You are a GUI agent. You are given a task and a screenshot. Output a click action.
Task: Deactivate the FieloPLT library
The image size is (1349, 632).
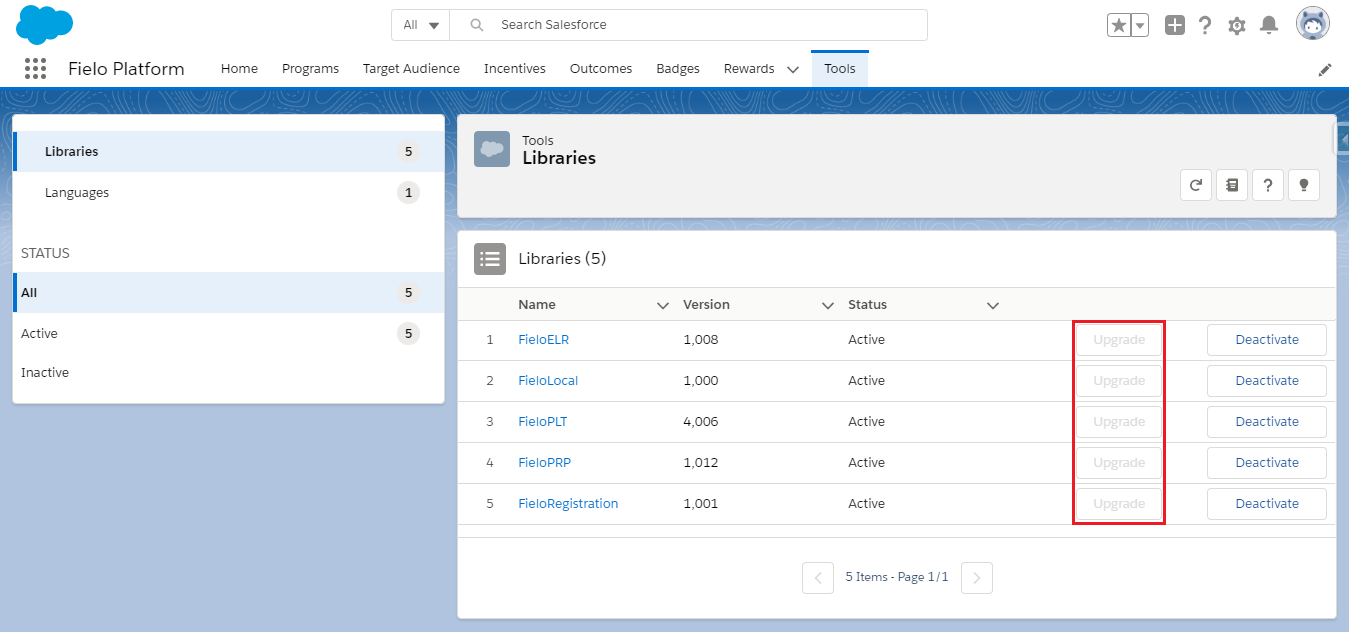tap(1267, 422)
